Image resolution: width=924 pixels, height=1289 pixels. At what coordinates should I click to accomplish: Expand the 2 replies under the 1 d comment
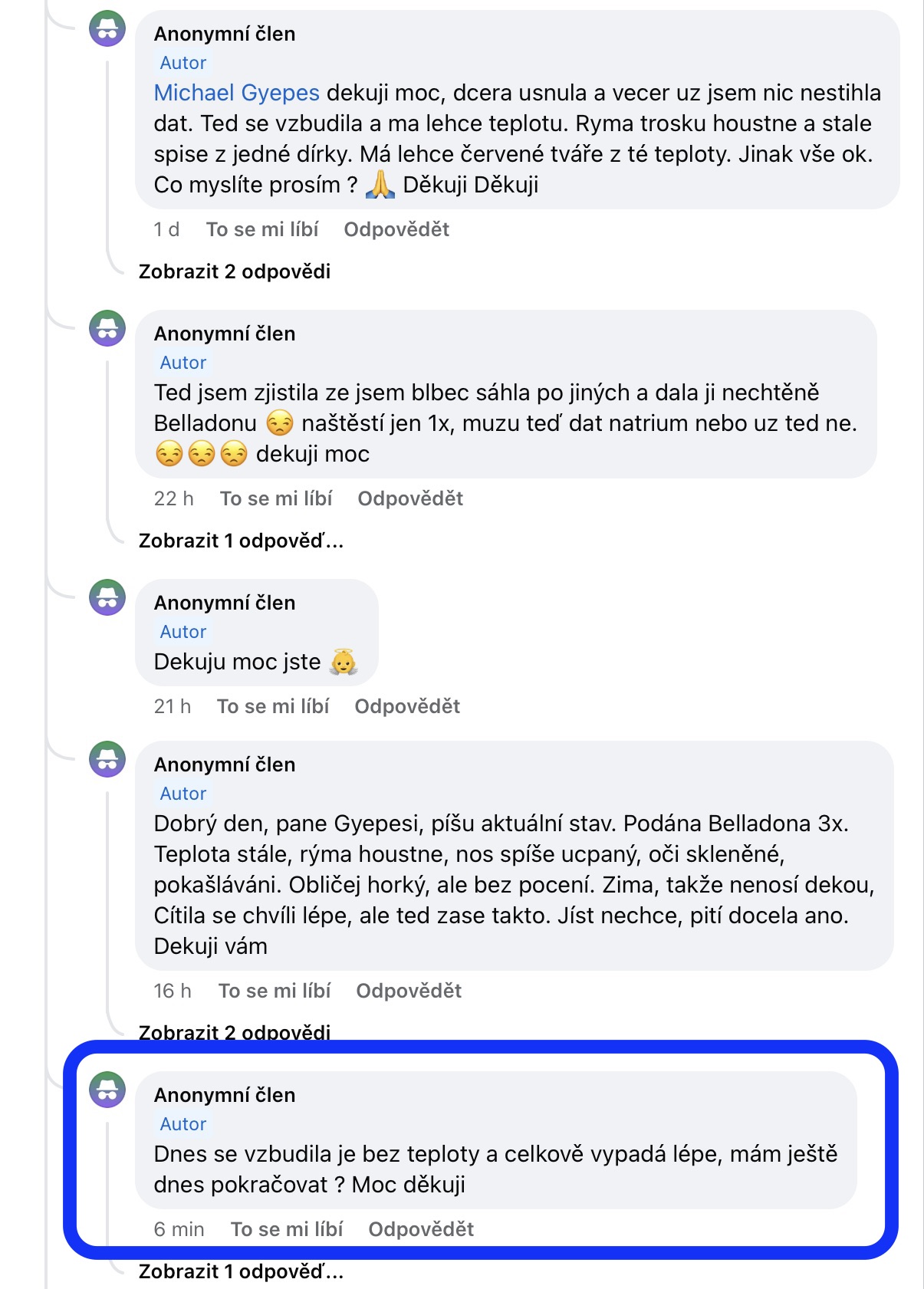tap(234, 271)
